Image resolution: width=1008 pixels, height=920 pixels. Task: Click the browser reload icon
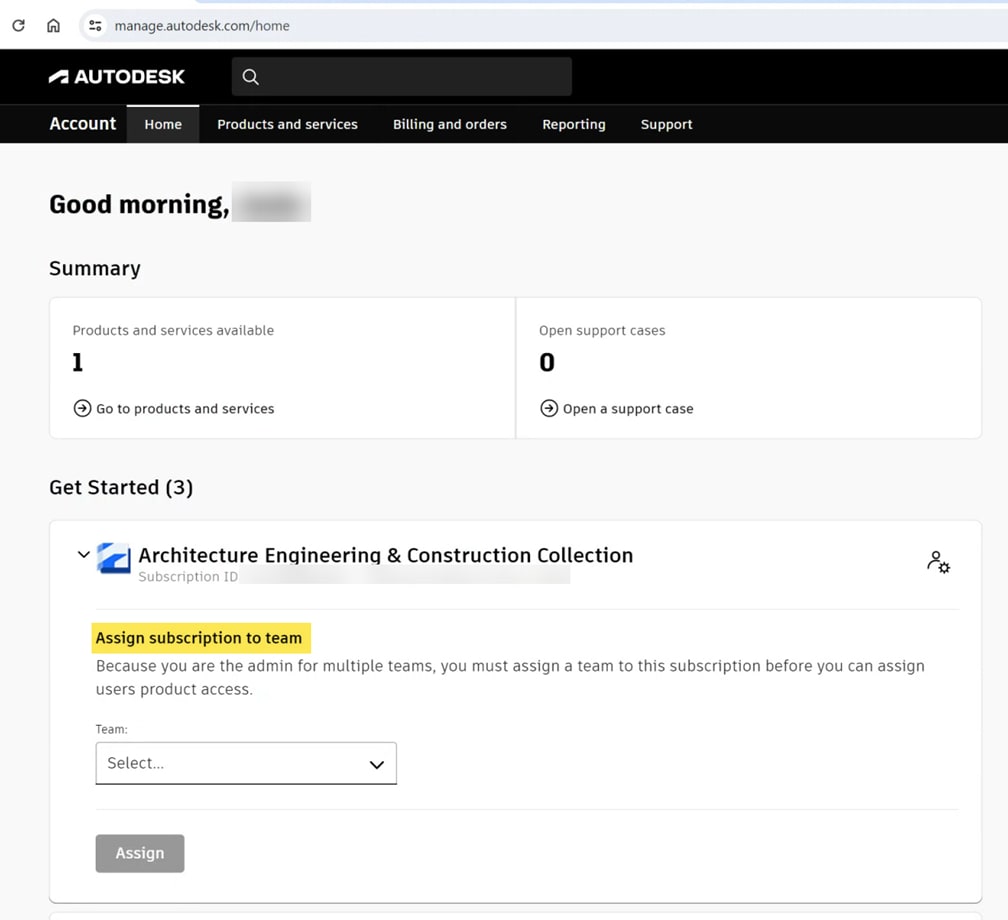(18, 26)
